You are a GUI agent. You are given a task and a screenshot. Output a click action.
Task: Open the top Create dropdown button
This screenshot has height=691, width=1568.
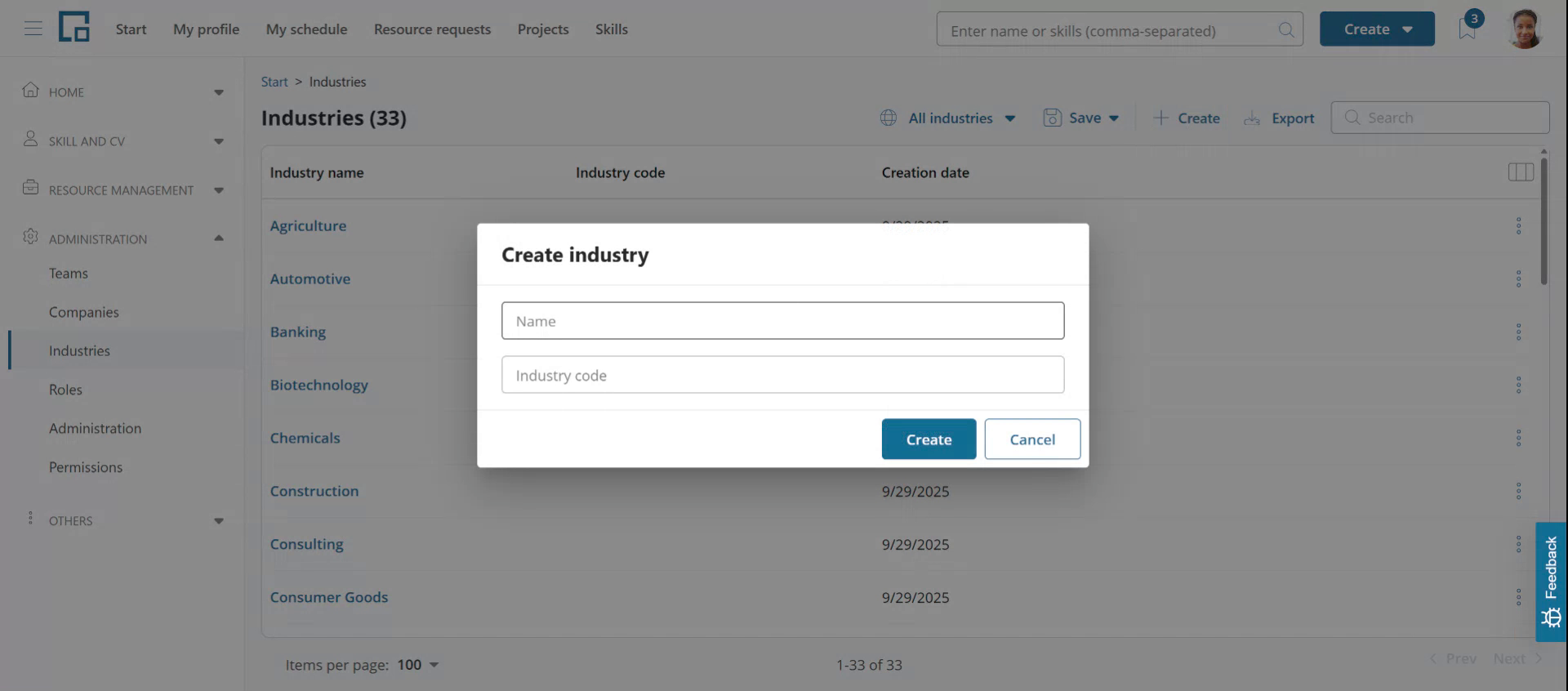pos(1377,29)
